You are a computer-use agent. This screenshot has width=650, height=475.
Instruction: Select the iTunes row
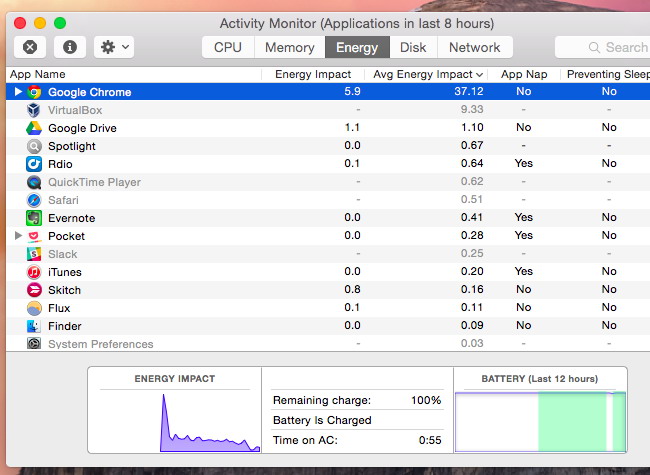[x=328, y=272]
